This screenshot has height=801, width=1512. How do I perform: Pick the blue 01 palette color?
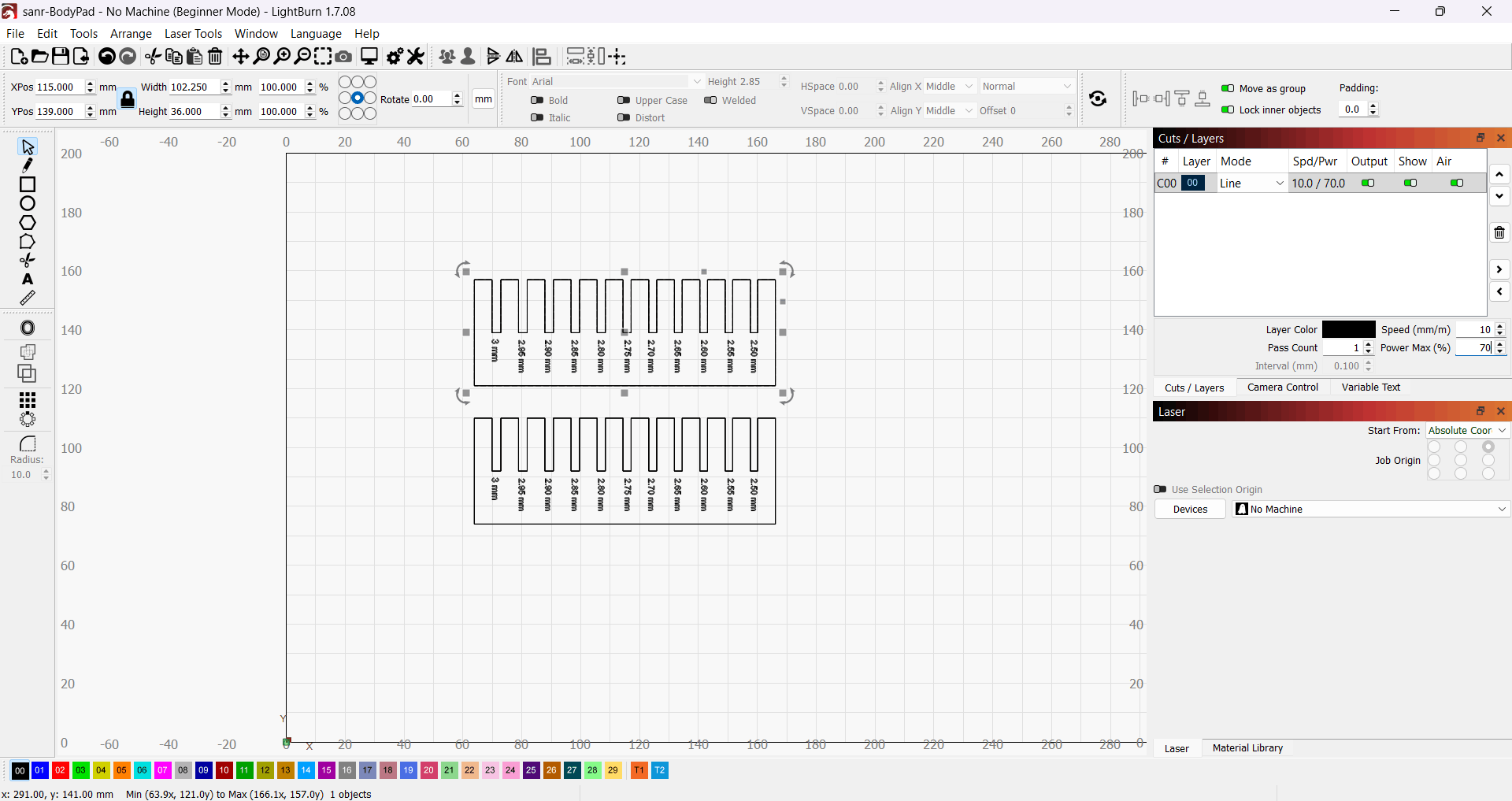coord(39,769)
